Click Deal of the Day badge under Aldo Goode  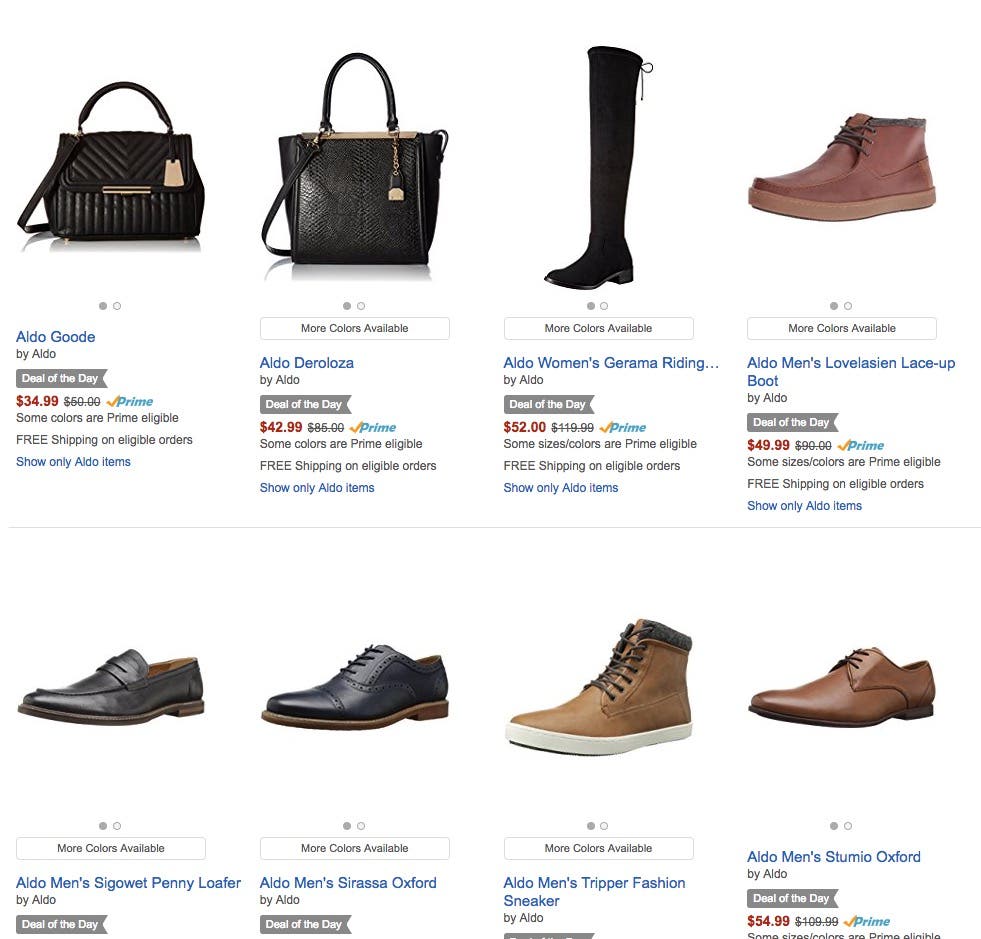click(x=61, y=378)
